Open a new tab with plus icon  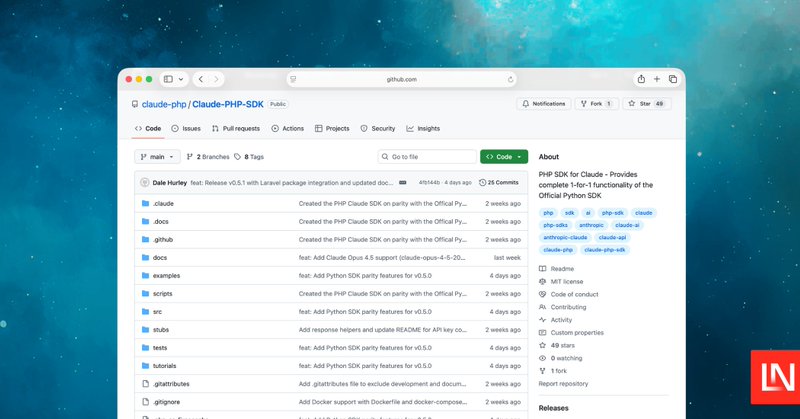pos(657,79)
